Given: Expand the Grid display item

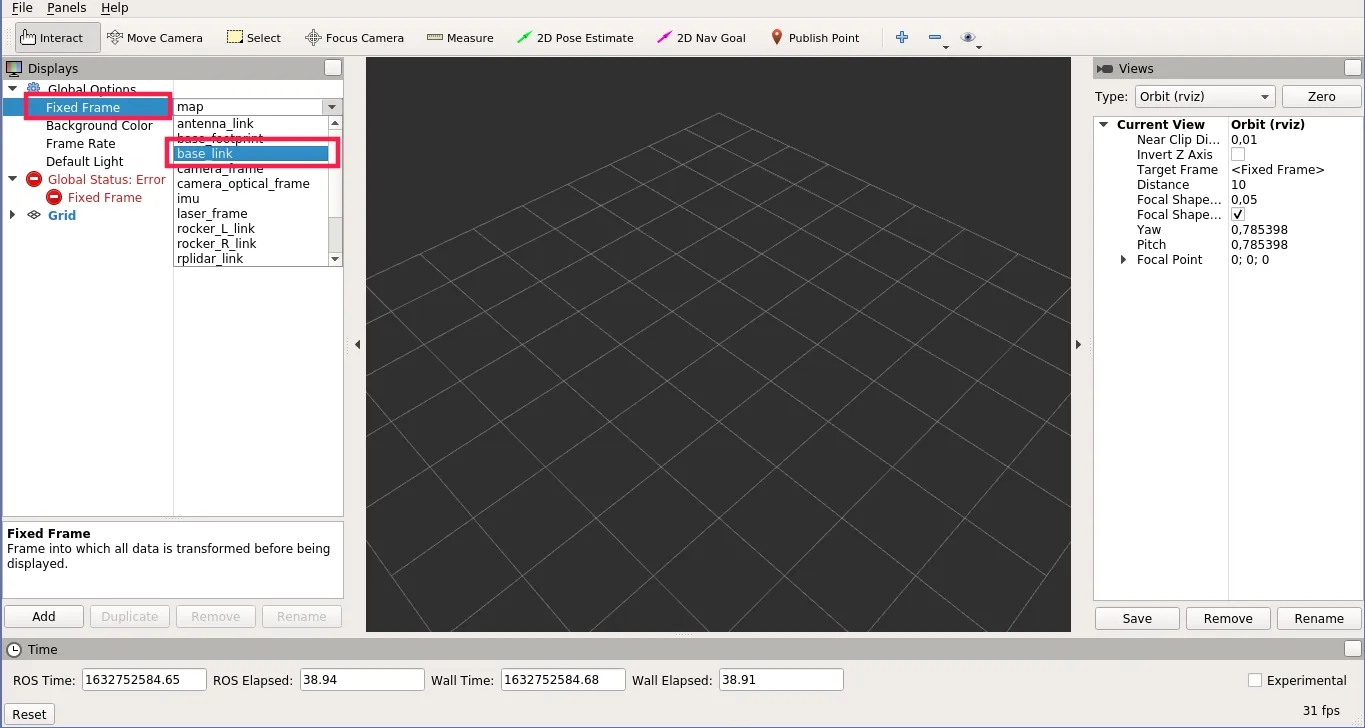Looking at the screenshot, I should click(12, 215).
